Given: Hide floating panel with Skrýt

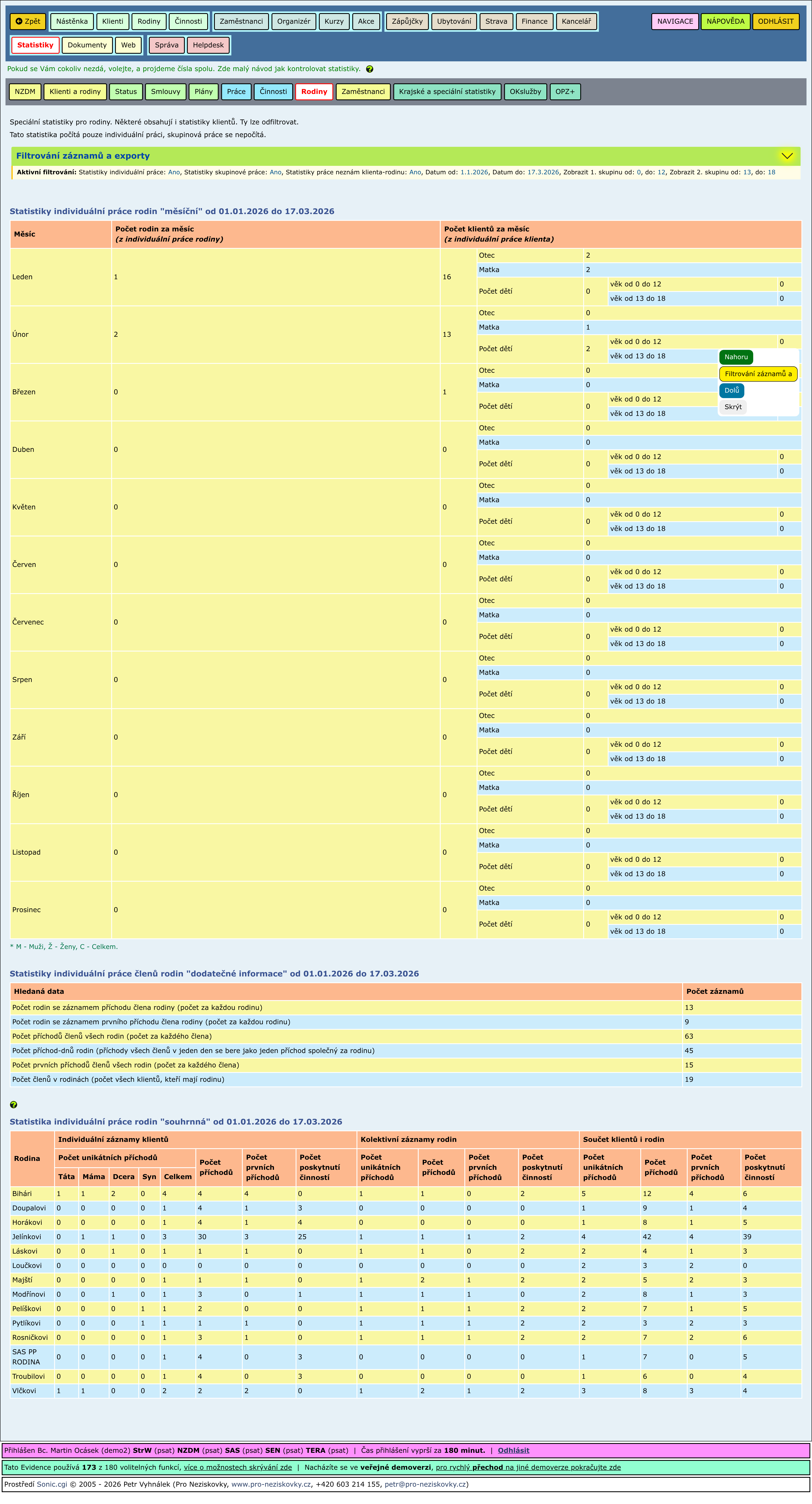Looking at the screenshot, I should [733, 407].
